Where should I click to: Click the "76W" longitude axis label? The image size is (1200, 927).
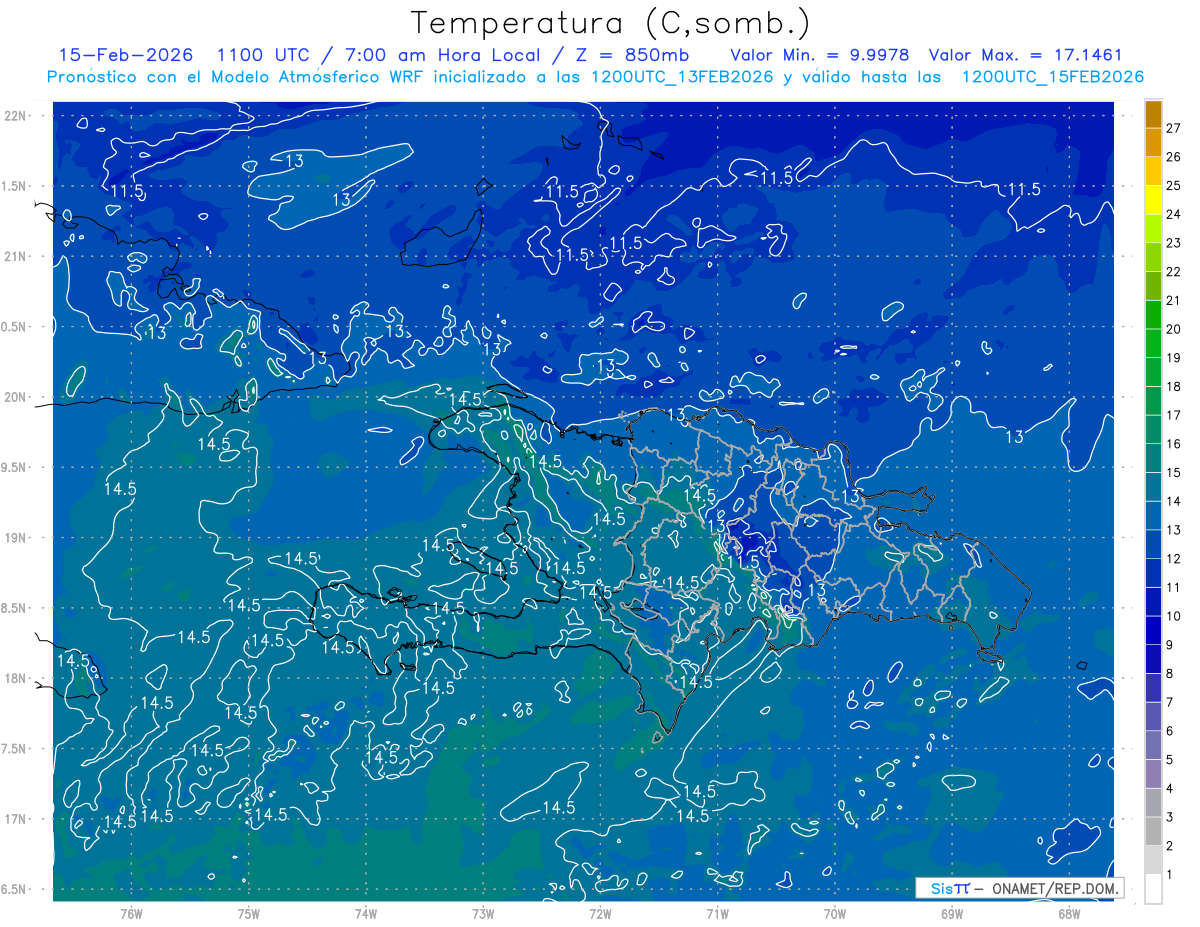tap(131, 914)
